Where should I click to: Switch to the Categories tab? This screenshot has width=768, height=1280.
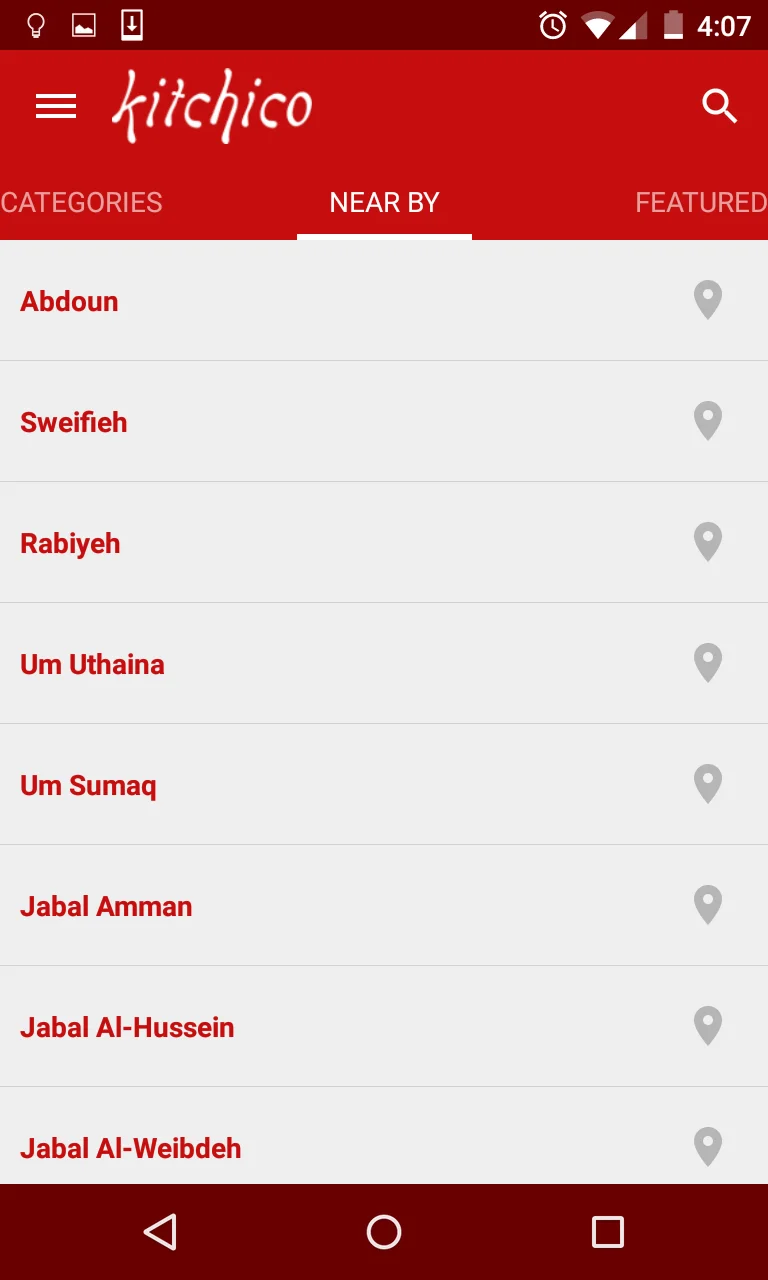[82, 202]
